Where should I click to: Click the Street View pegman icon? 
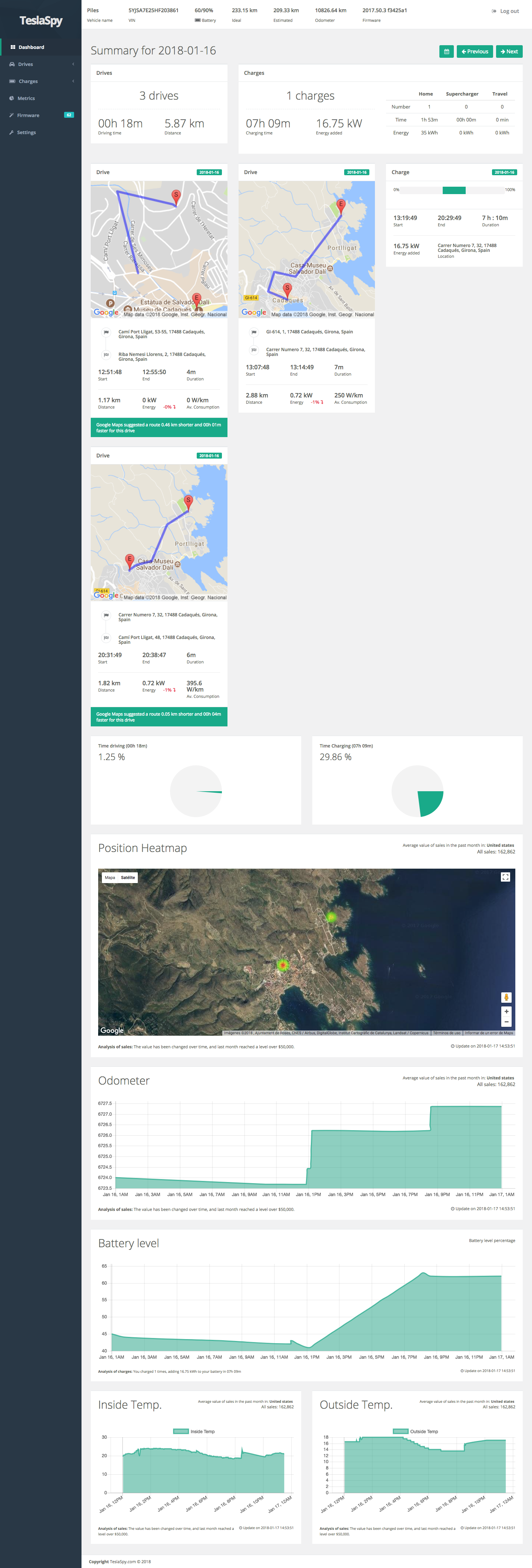click(506, 997)
